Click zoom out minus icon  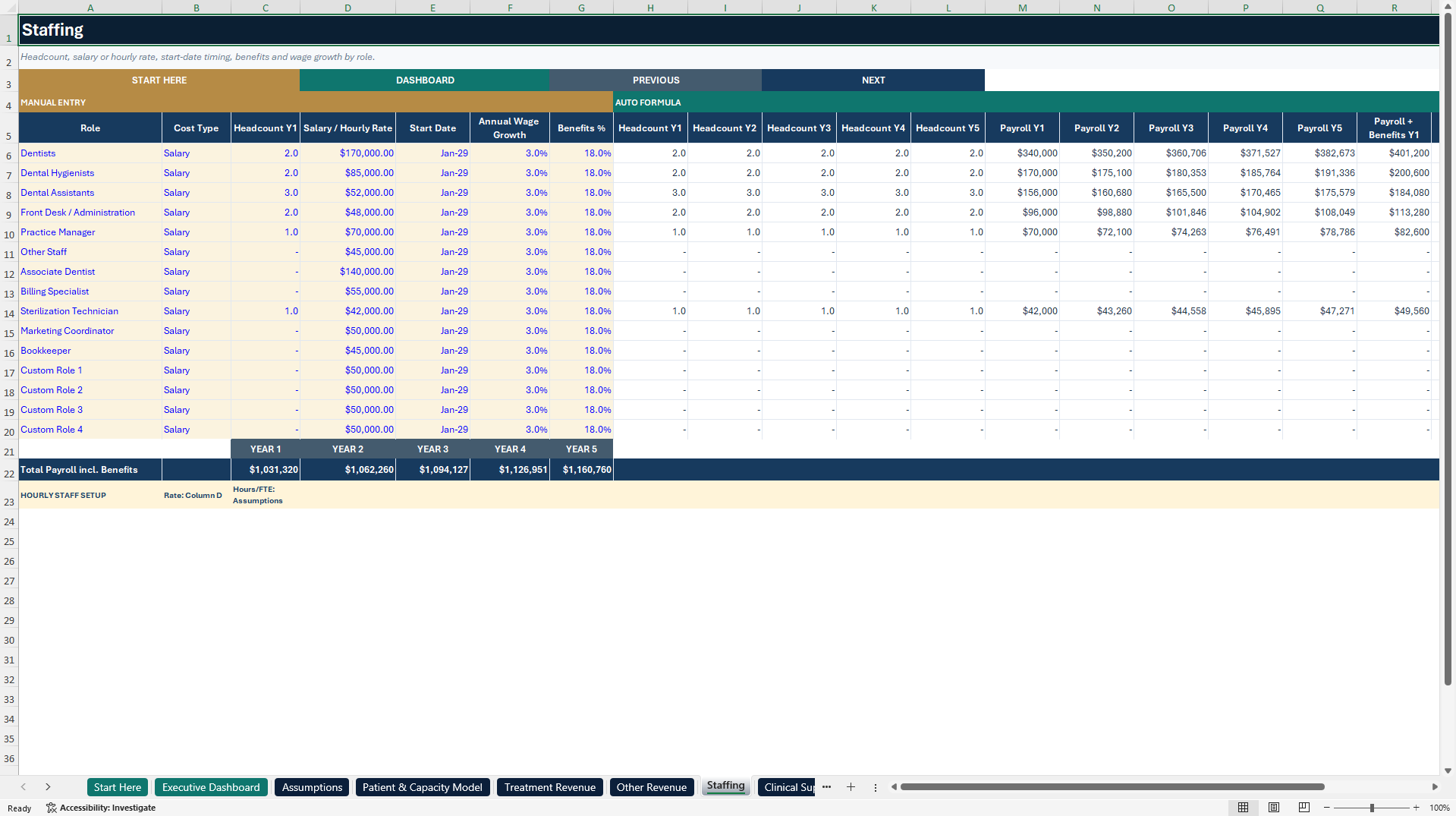[1326, 808]
